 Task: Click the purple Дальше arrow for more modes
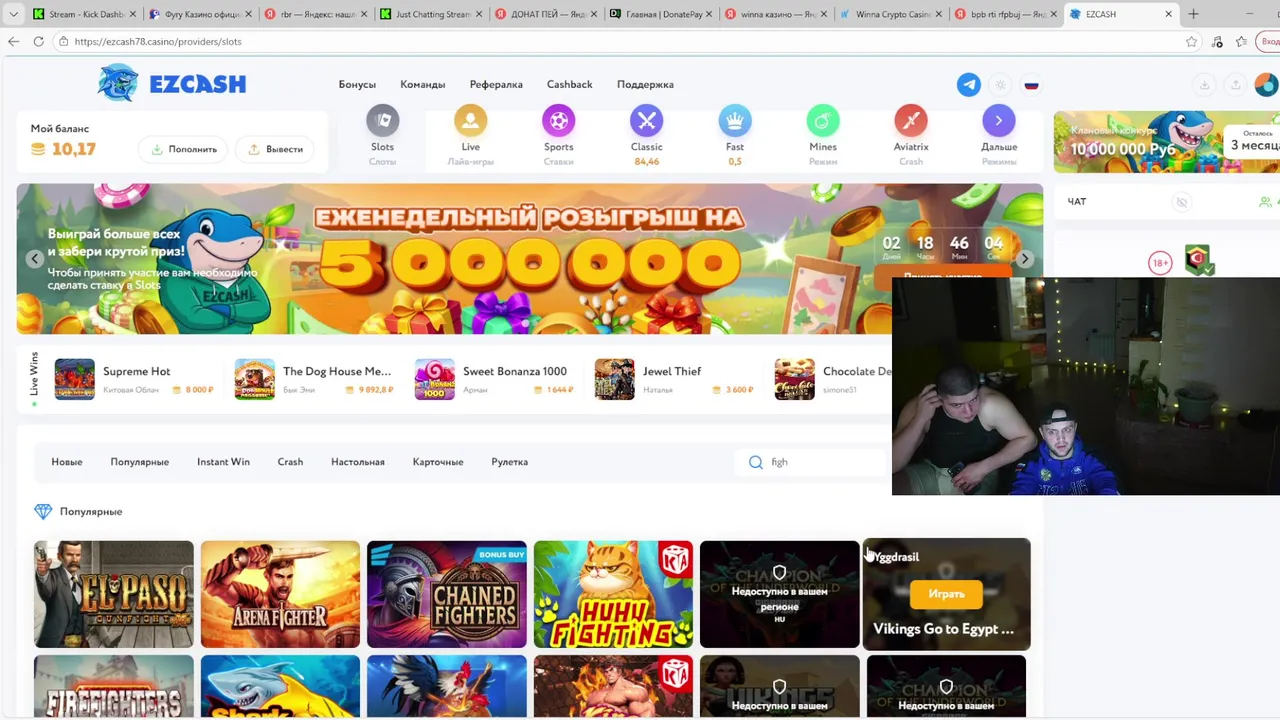(998, 121)
